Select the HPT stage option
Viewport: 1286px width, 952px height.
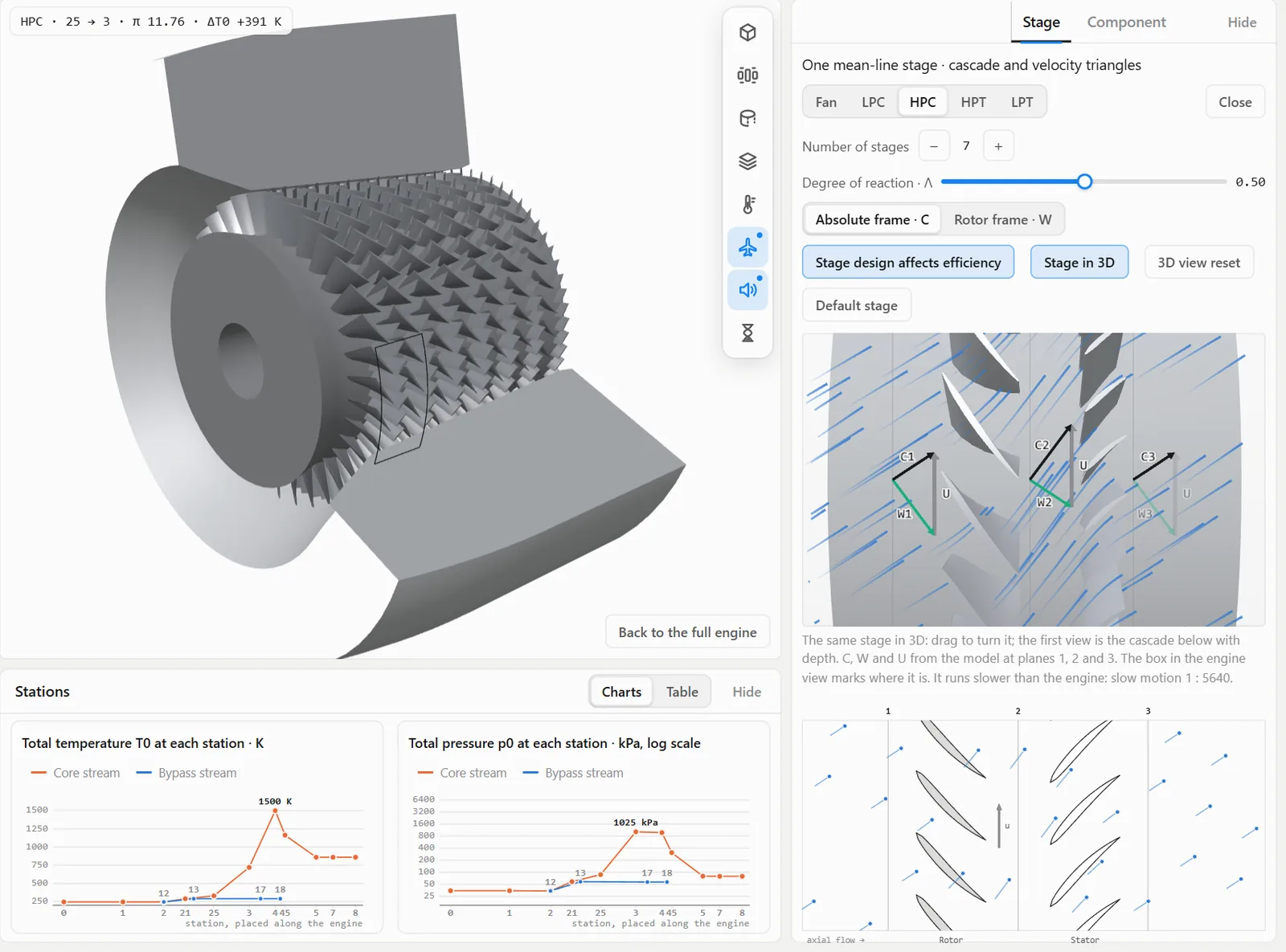[973, 102]
